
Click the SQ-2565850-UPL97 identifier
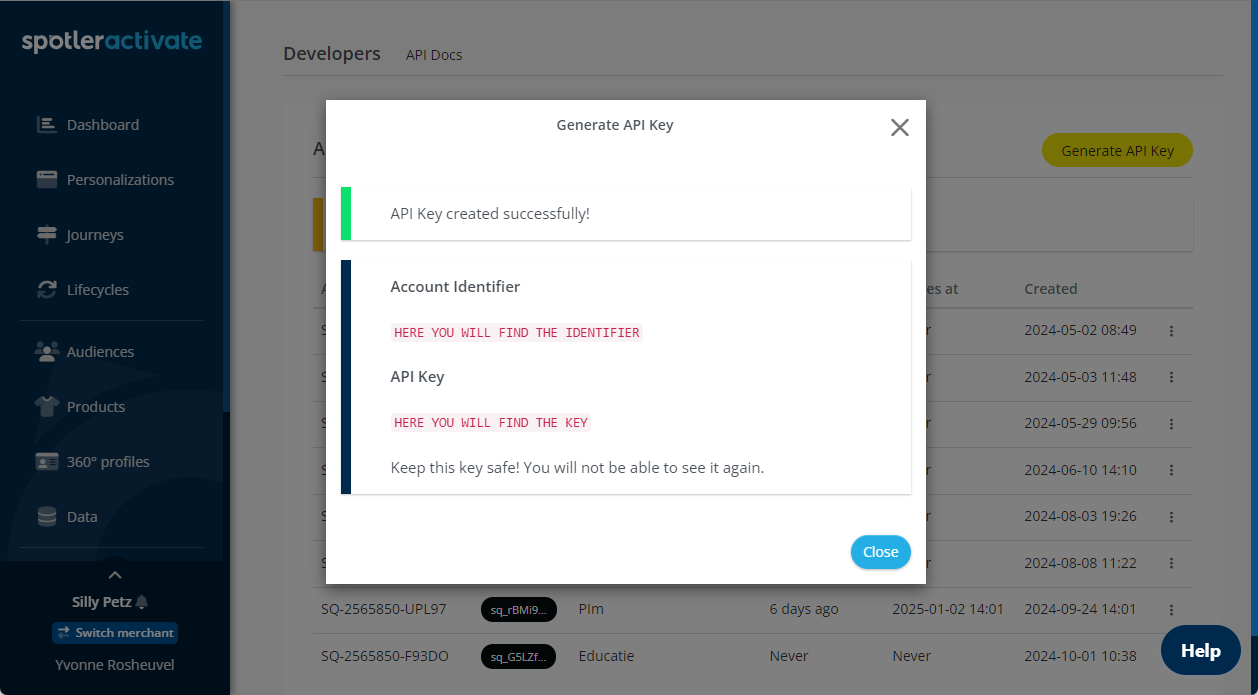pos(383,609)
